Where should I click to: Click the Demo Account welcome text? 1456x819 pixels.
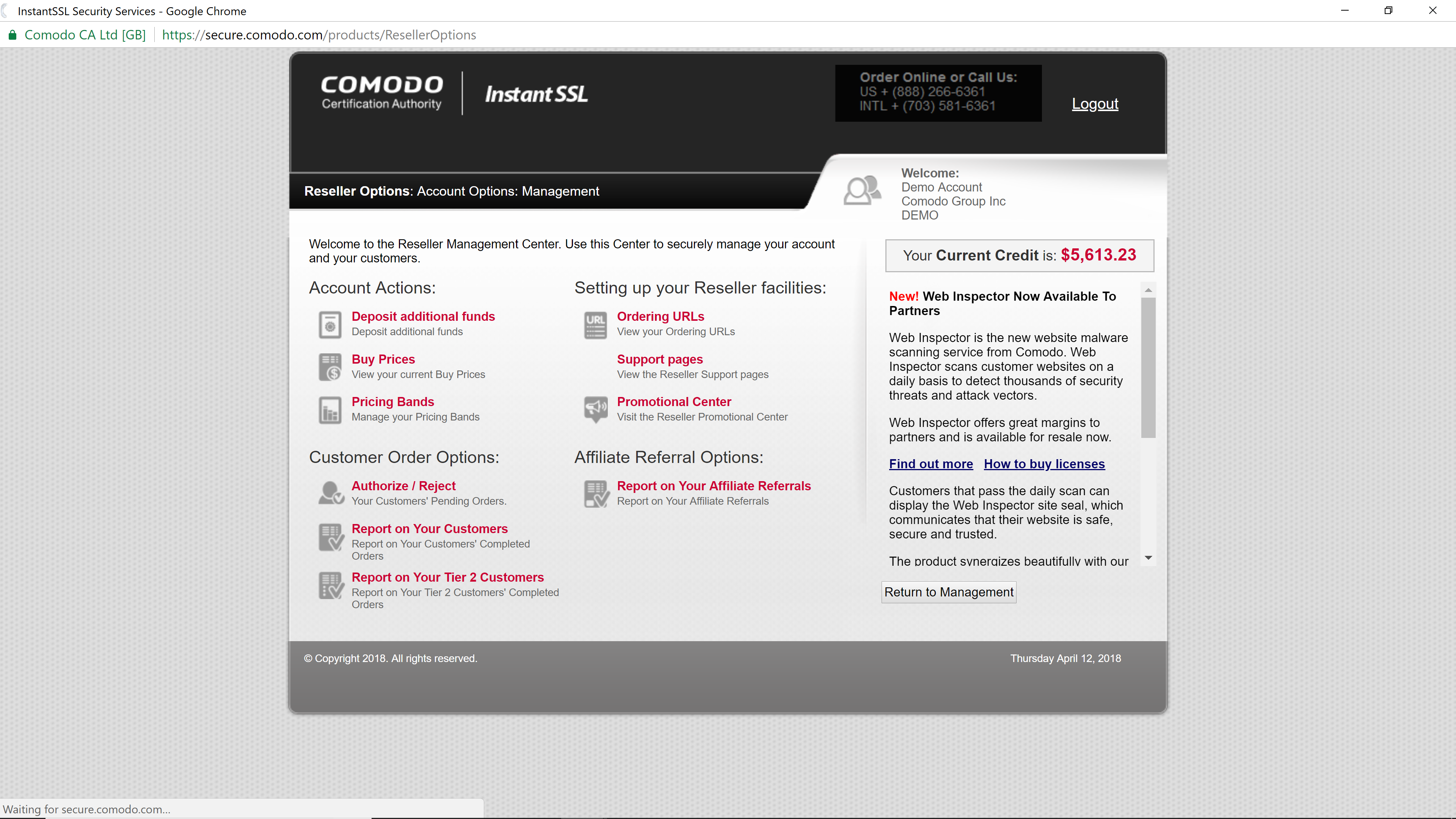coord(941,188)
